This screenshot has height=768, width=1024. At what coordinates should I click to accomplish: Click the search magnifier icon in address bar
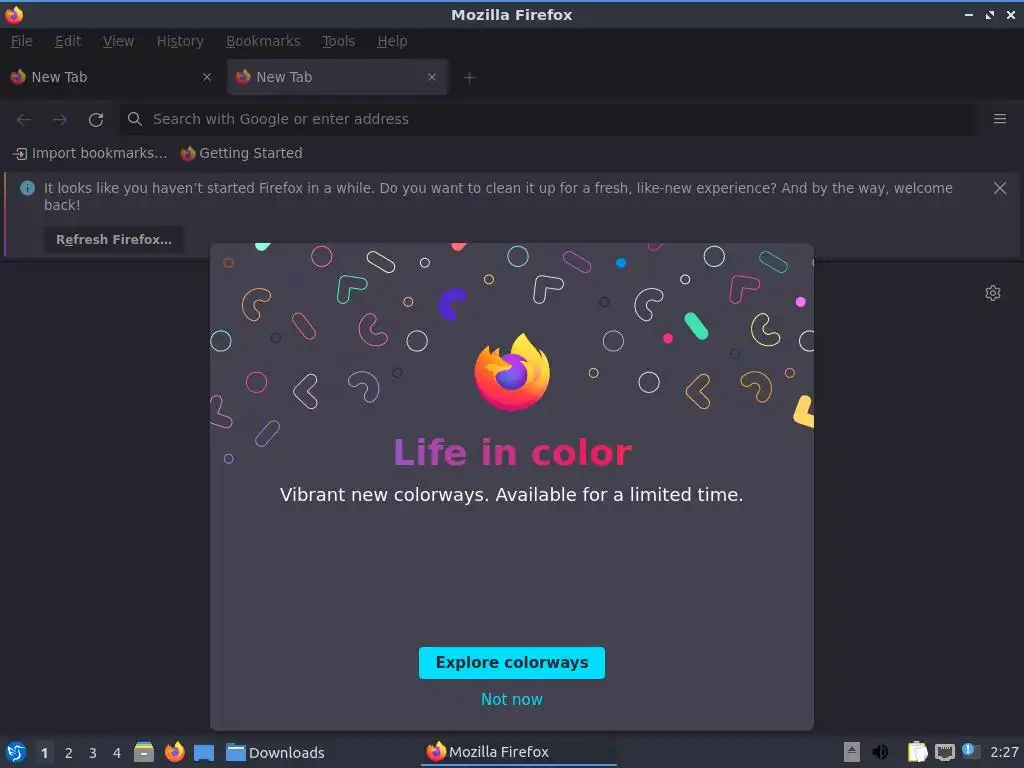coord(135,119)
